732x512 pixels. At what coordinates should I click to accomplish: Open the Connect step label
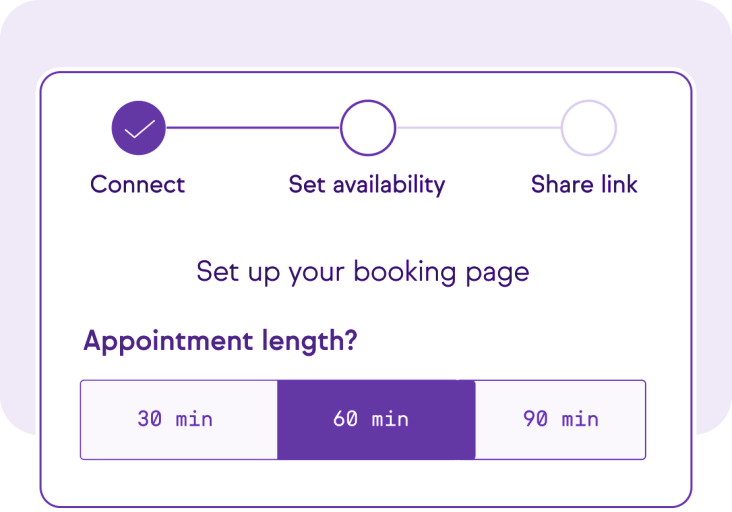[138, 184]
